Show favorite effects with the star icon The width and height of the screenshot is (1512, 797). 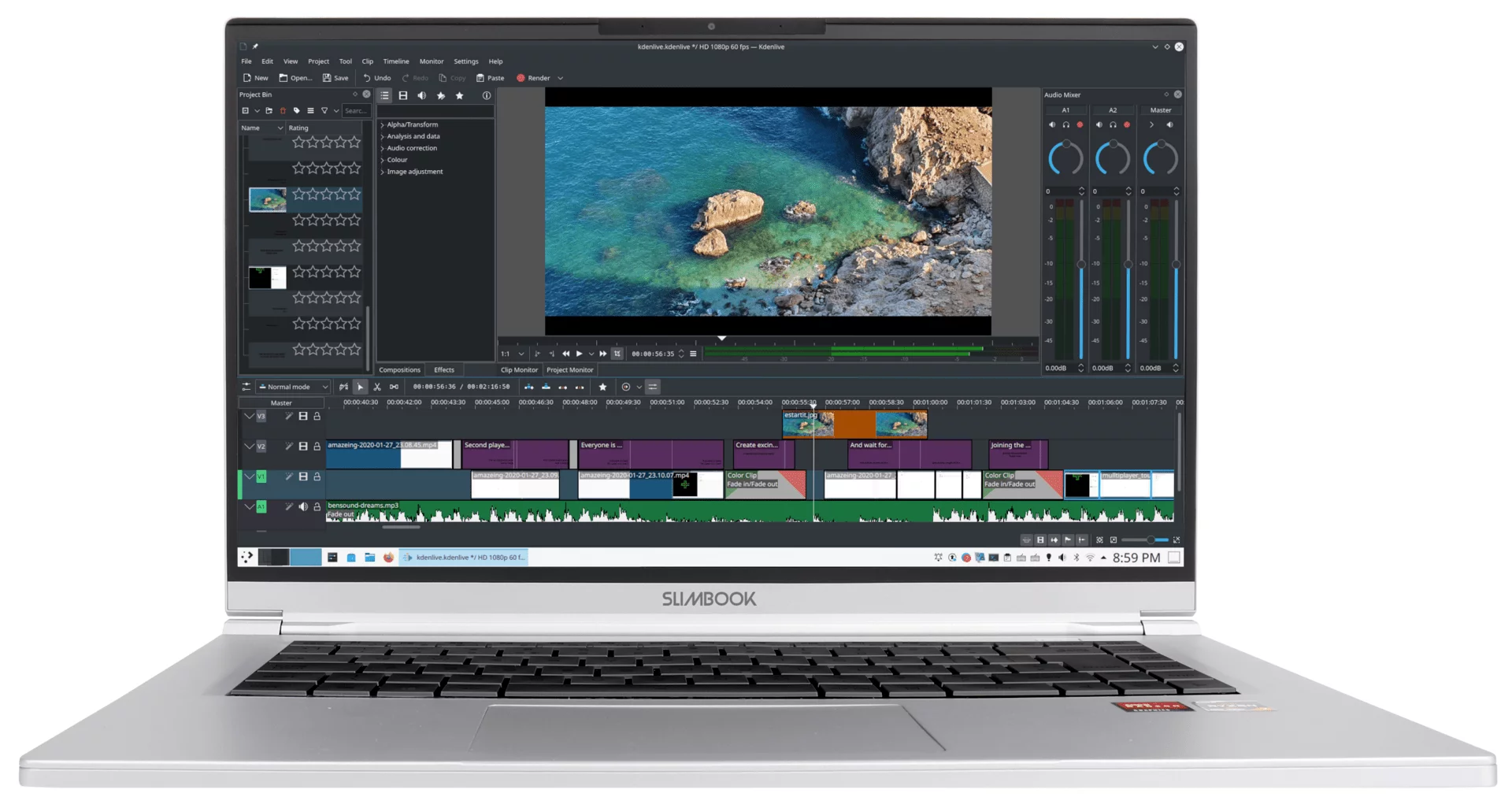point(460,96)
